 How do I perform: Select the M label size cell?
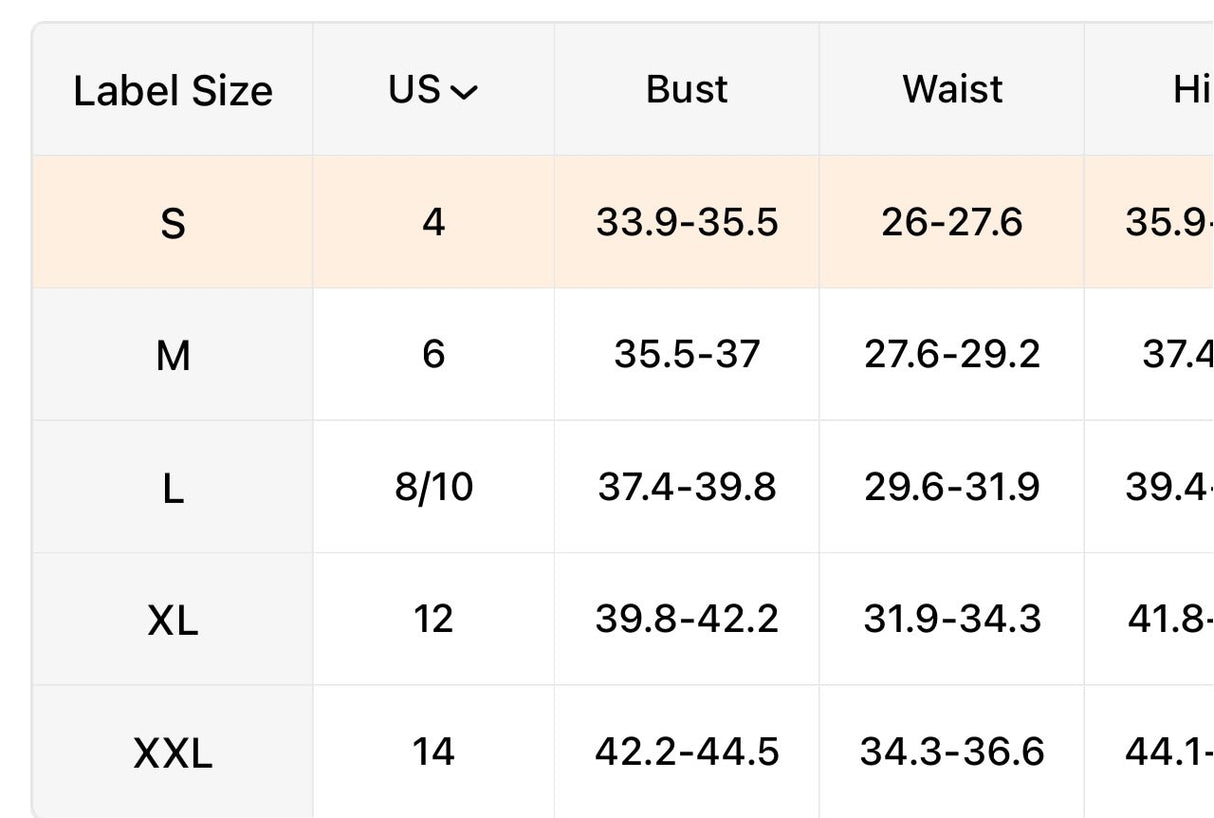173,355
